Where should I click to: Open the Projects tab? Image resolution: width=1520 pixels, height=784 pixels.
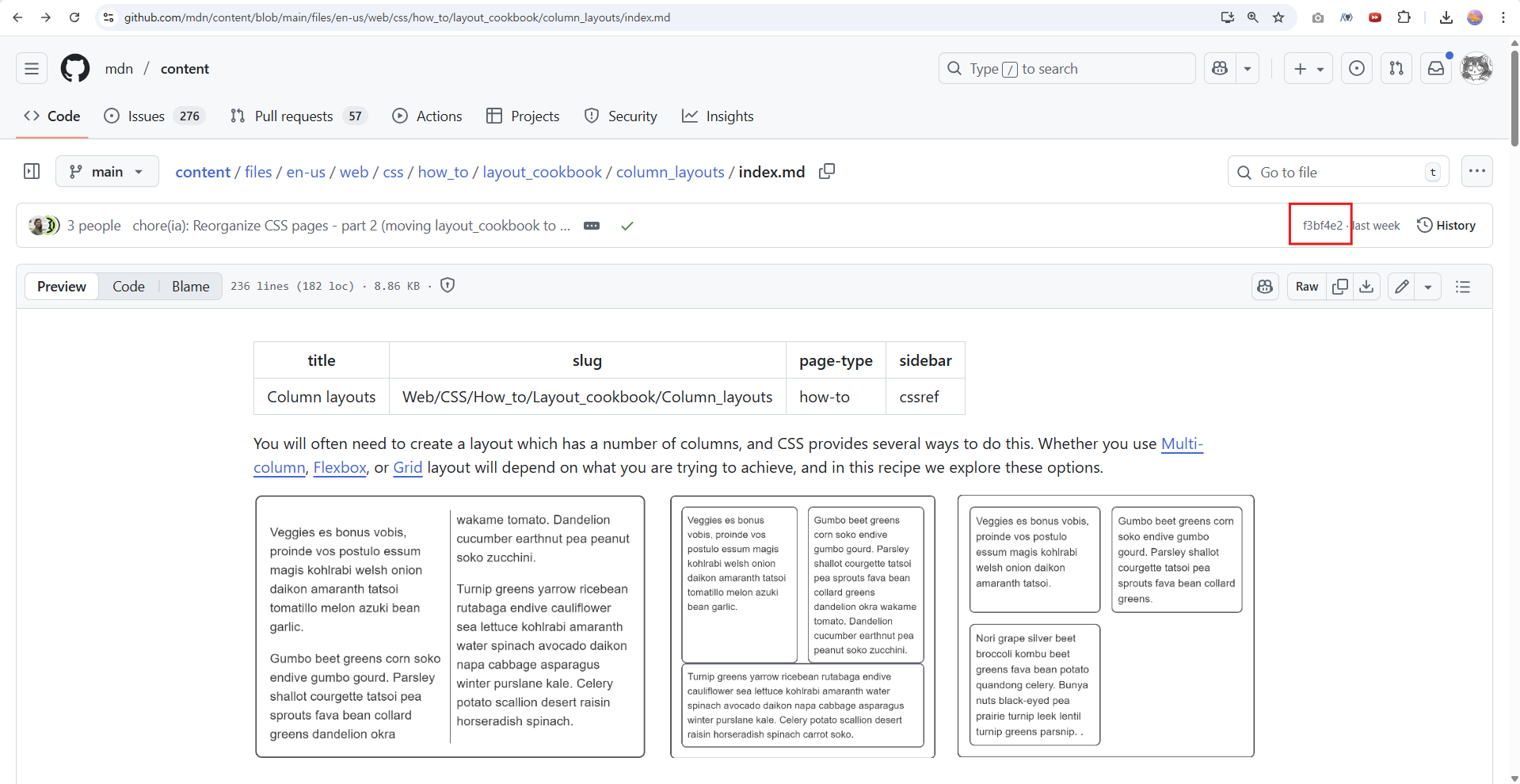[523, 116]
